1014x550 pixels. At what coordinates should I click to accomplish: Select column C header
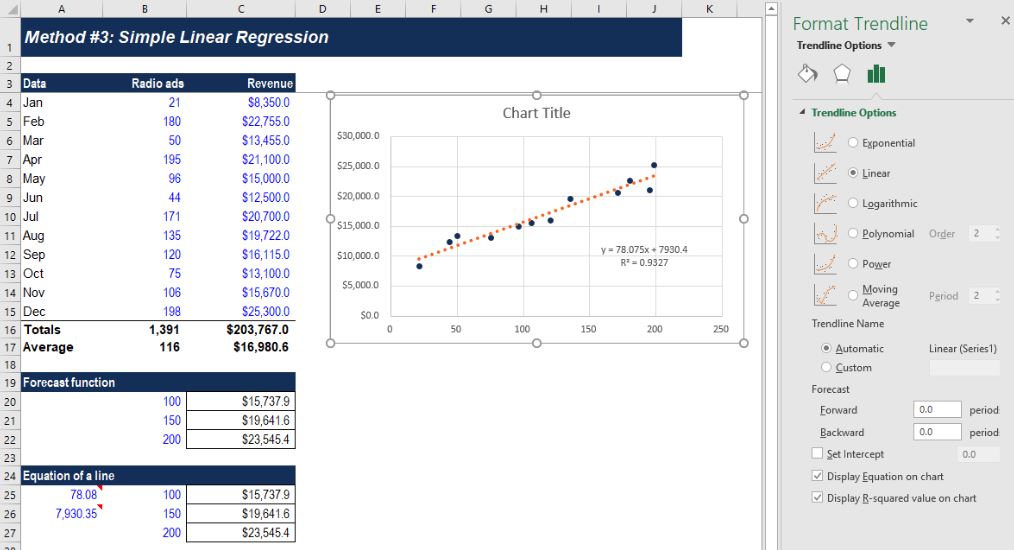tap(241, 8)
